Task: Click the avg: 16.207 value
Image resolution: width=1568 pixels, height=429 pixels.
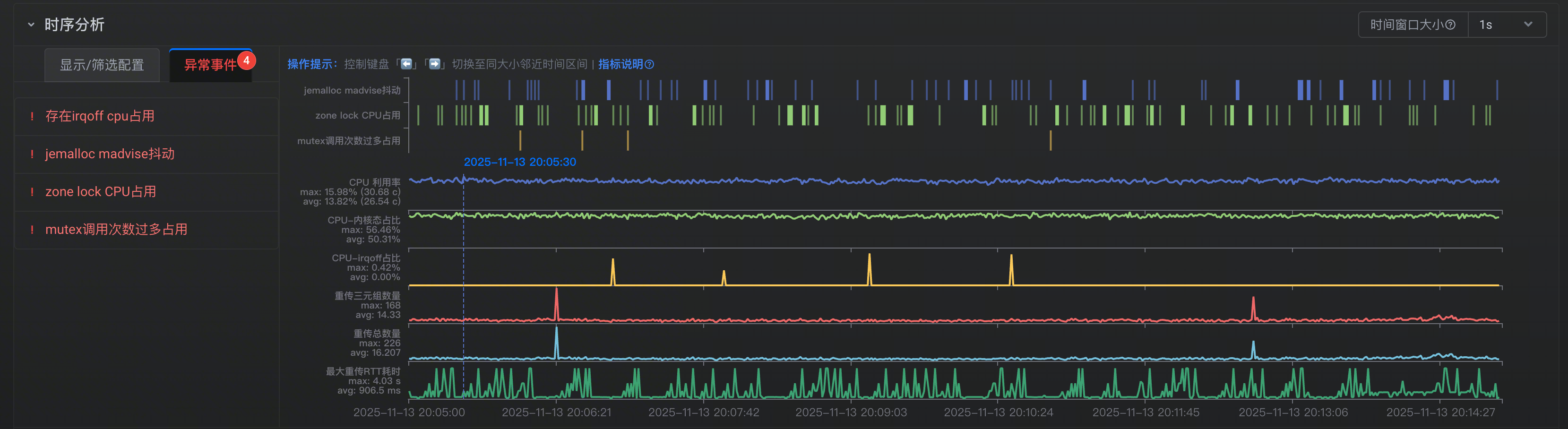Action: pyautogui.click(x=376, y=352)
